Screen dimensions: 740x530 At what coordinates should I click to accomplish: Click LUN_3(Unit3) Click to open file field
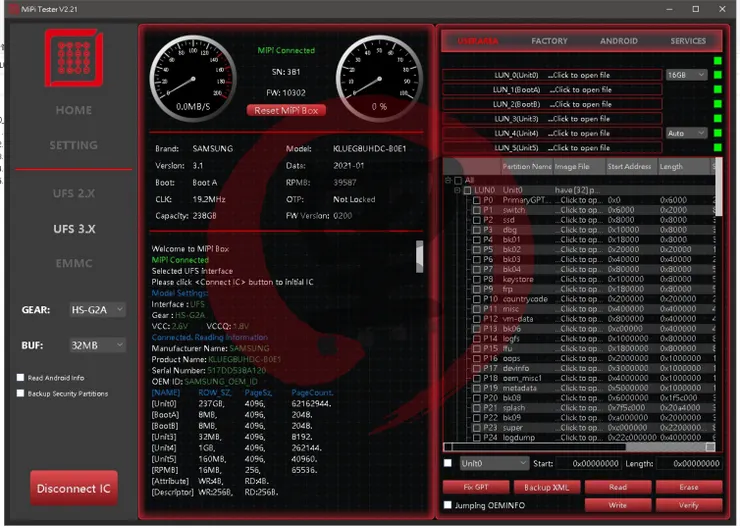(552, 119)
